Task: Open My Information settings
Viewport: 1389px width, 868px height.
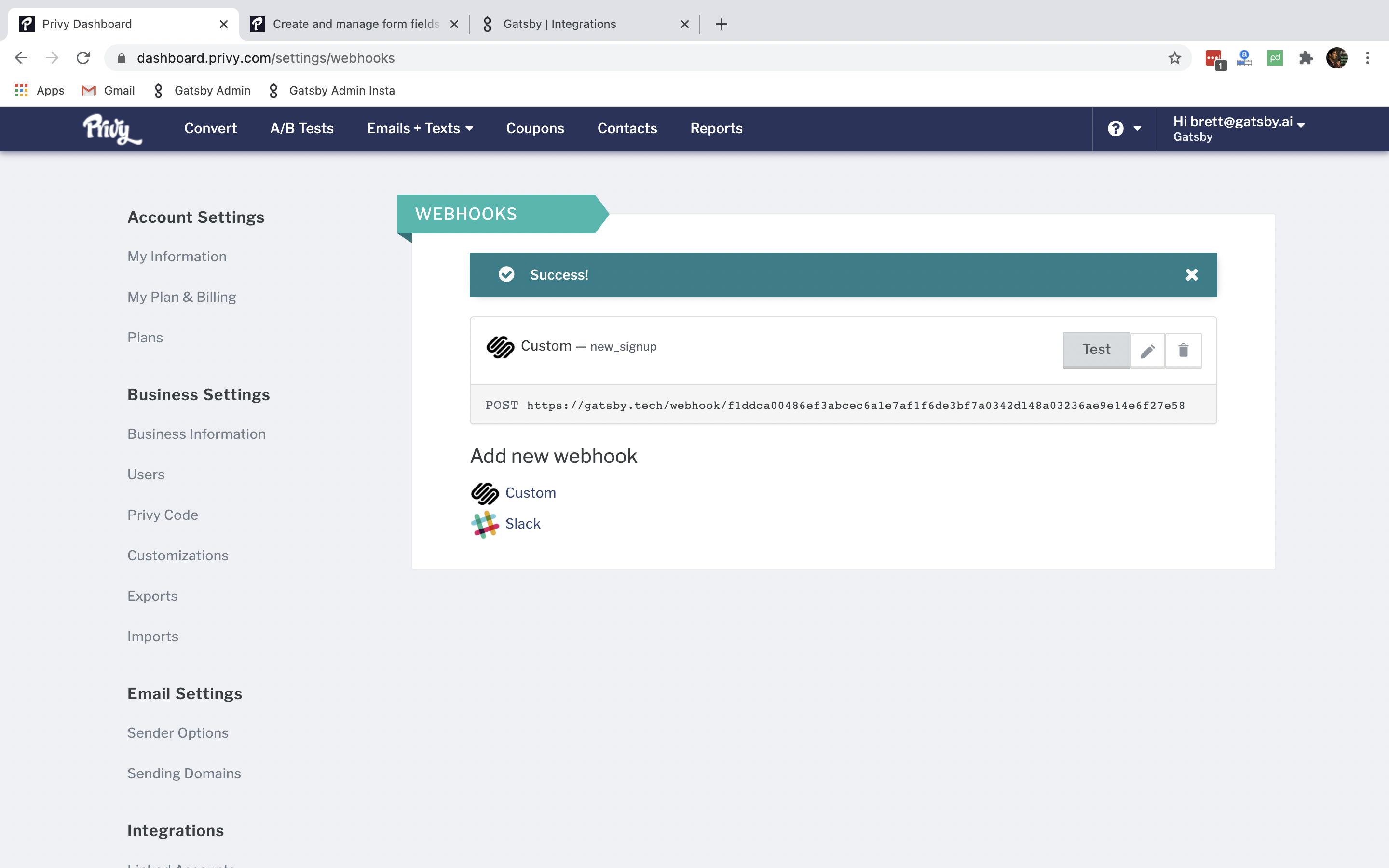Action: tap(177, 257)
